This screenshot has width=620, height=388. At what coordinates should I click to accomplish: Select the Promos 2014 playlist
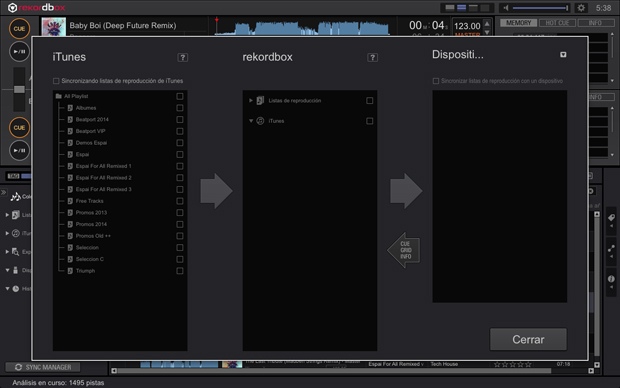click(x=120, y=224)
